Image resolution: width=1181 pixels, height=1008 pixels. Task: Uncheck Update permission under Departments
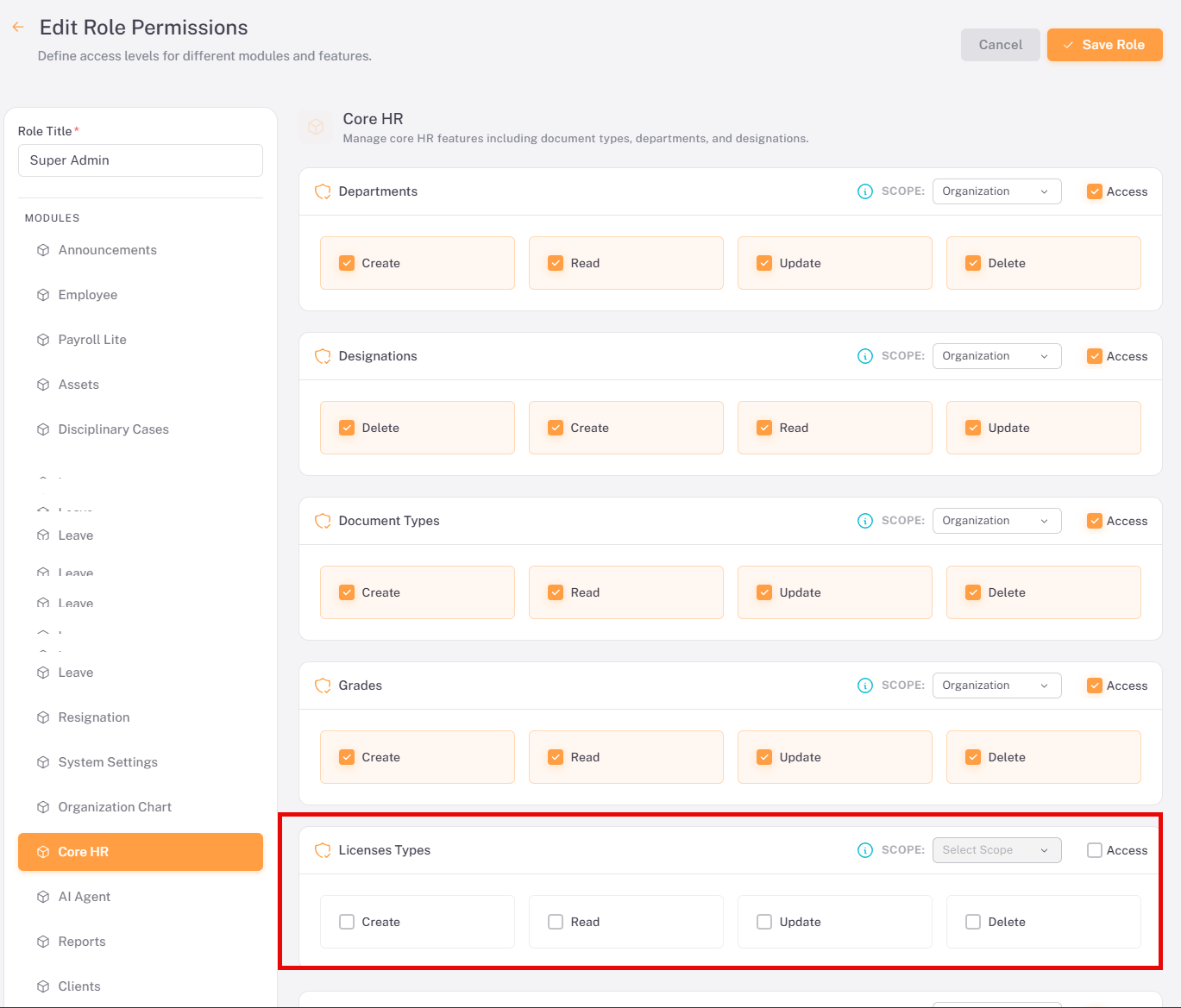coord(764,263)
